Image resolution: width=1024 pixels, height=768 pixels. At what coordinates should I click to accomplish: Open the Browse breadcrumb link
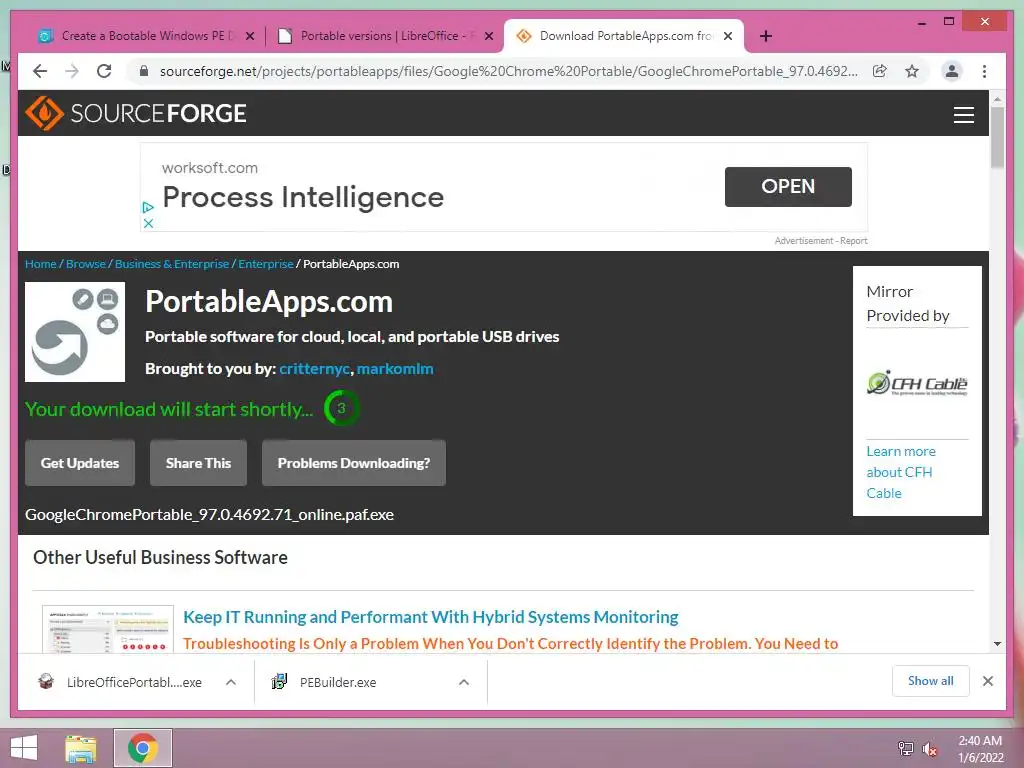tap(86, 264)
